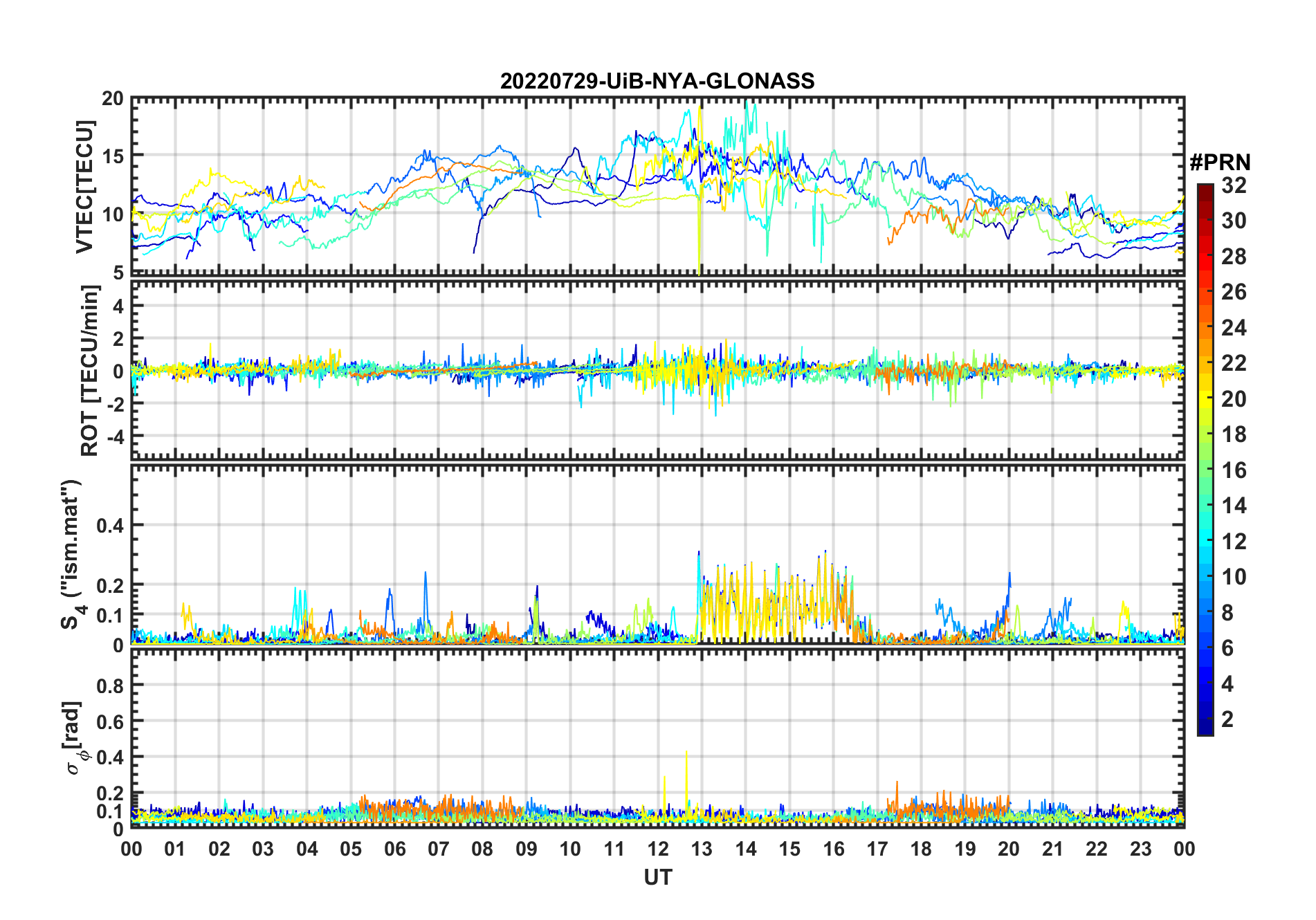Click colorbar tick label 8
The width and height of the screenshot is (1316, 920).
click(x=1227, y=612)
